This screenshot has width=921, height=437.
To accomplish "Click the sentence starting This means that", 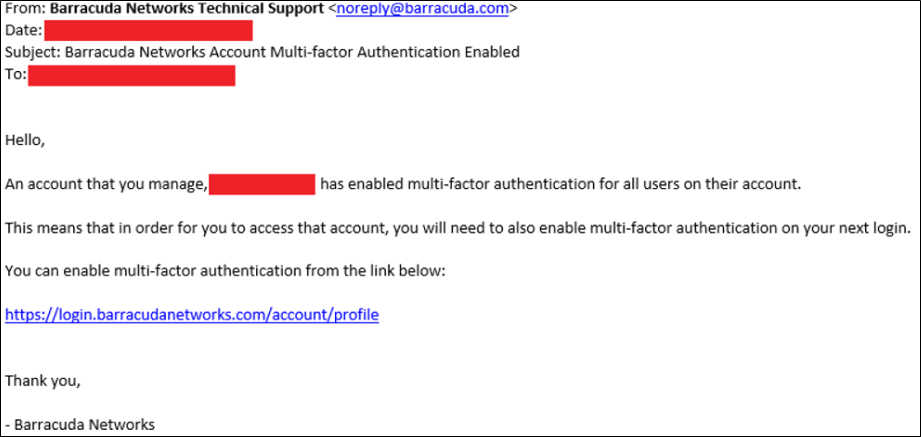I will pyautogui.click(x=458, y=228).
